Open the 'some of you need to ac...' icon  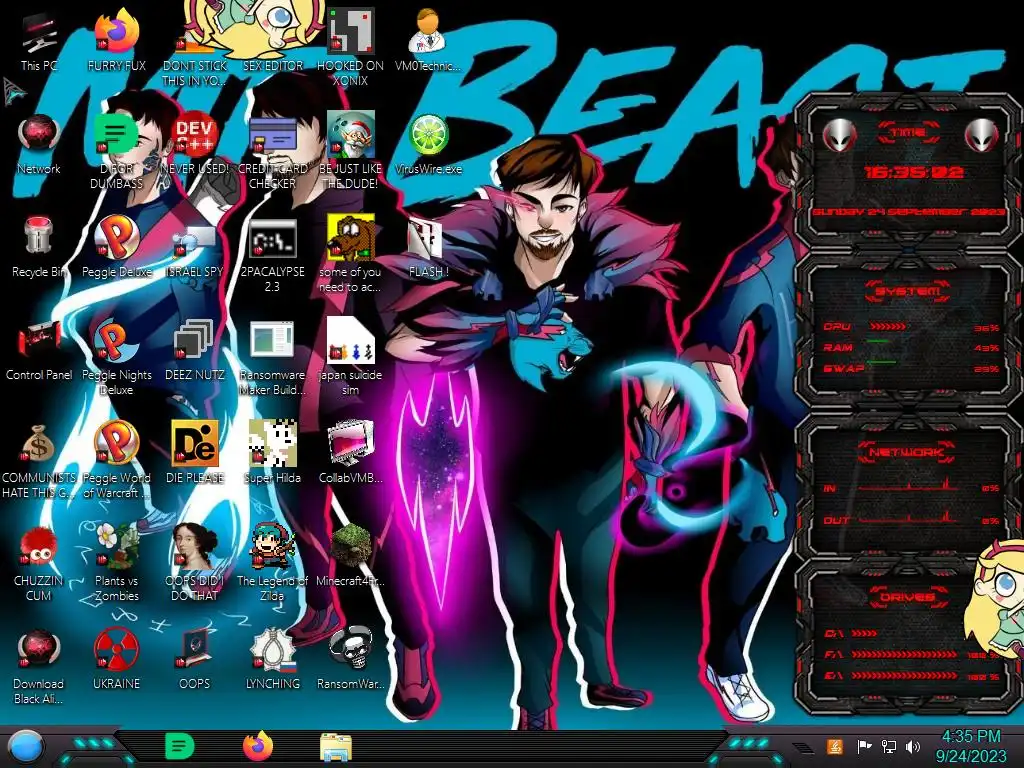click(350, 255)
